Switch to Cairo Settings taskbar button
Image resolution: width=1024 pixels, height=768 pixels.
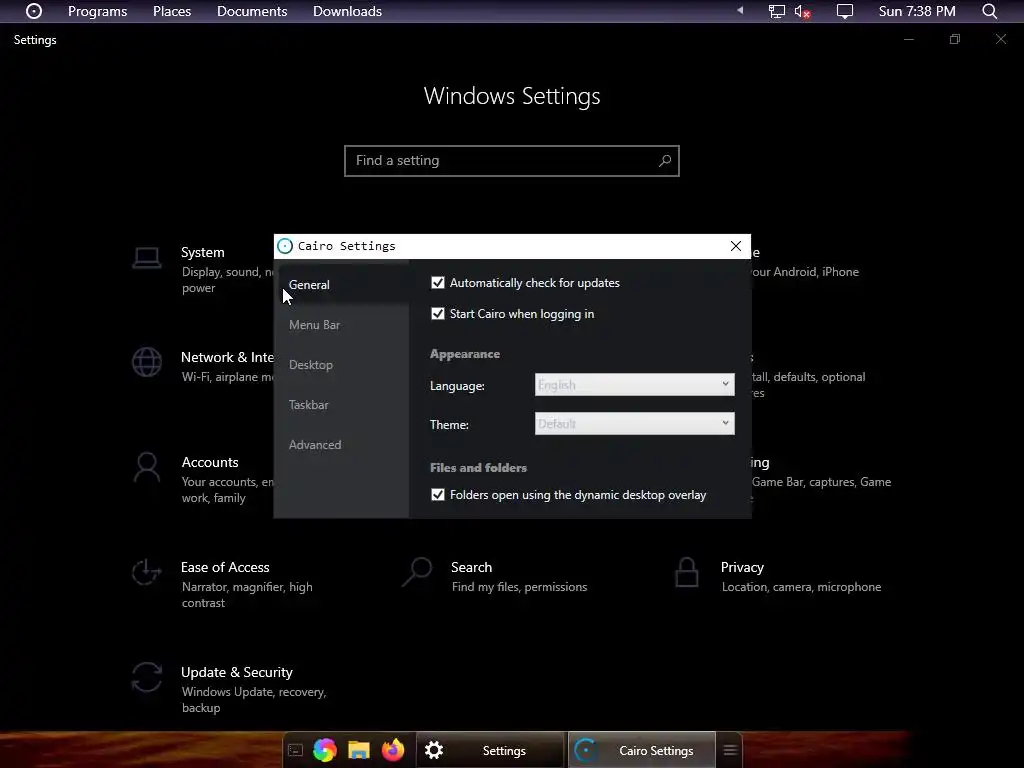coord(642,750)
